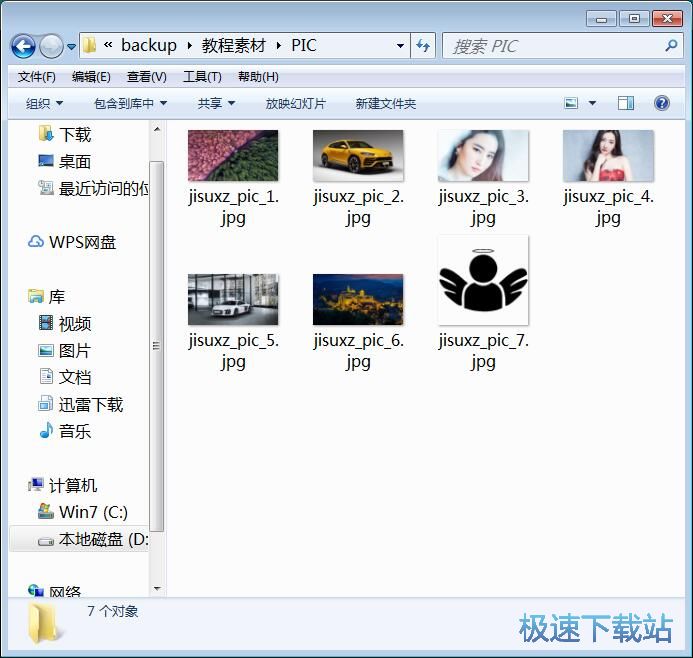Select jisuxz_pic_7.jpg angel icon thumbnail
693x658 pixels.
(x=483, y=280)
